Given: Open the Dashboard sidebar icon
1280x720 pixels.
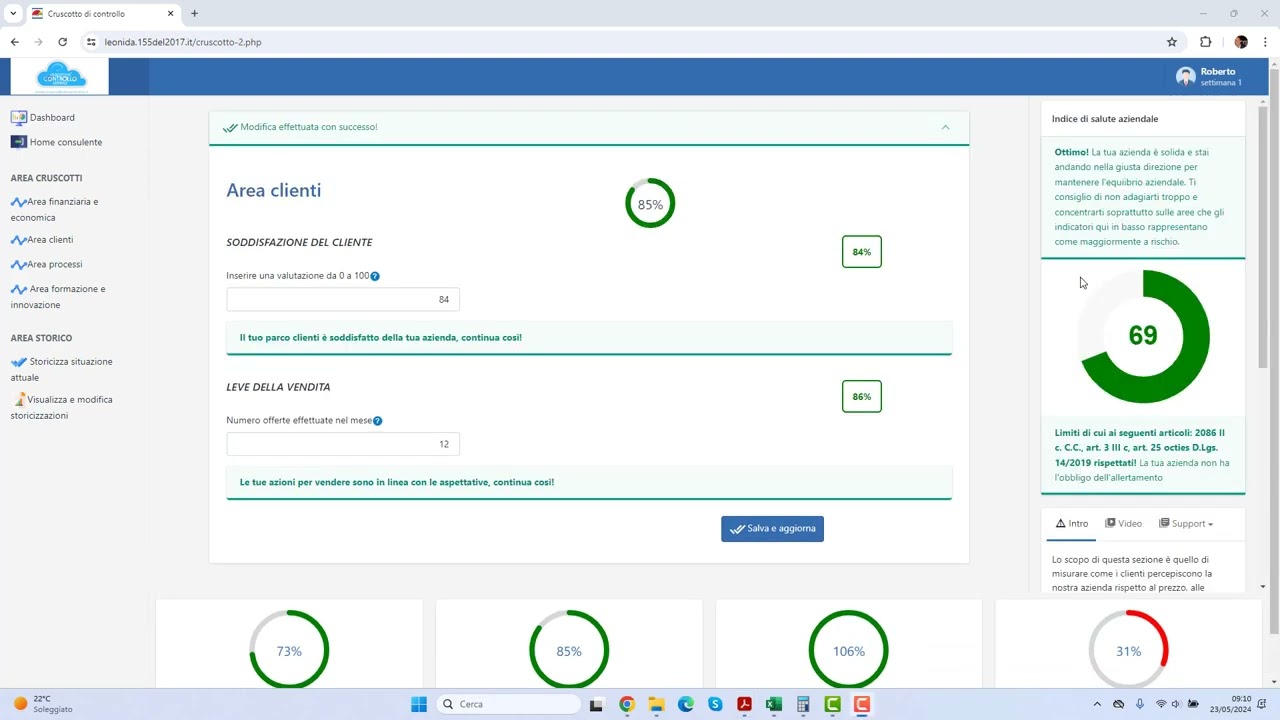Looking at the screenshot, I should click(18, 117).
